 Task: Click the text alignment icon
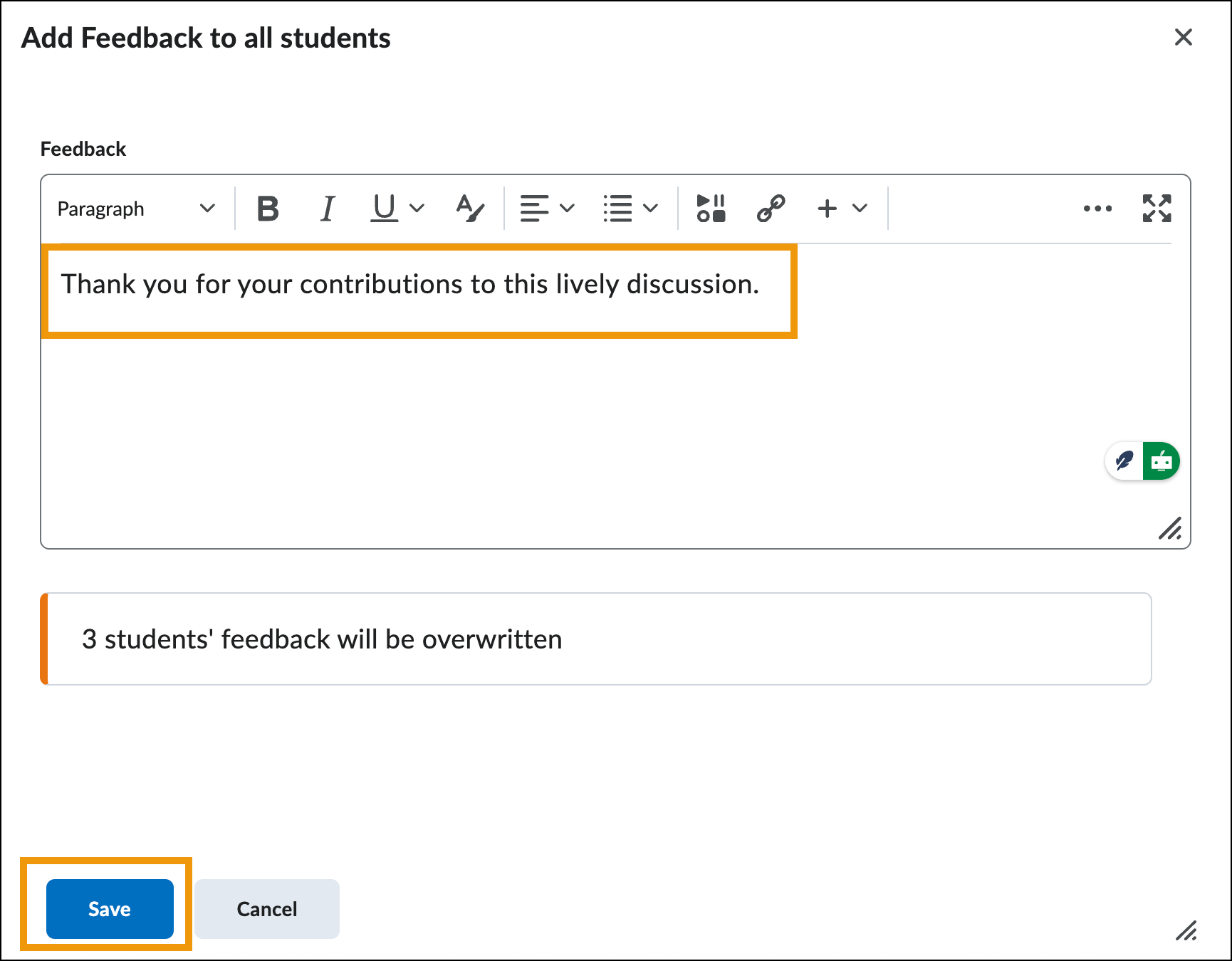534,209
